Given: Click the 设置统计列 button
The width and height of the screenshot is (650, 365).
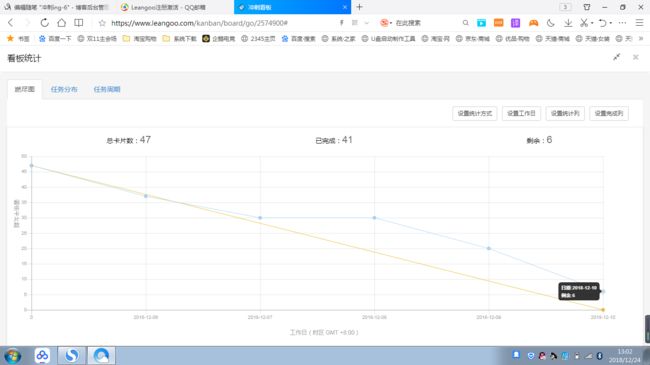Looking at the screenshot, I should 565,113.
